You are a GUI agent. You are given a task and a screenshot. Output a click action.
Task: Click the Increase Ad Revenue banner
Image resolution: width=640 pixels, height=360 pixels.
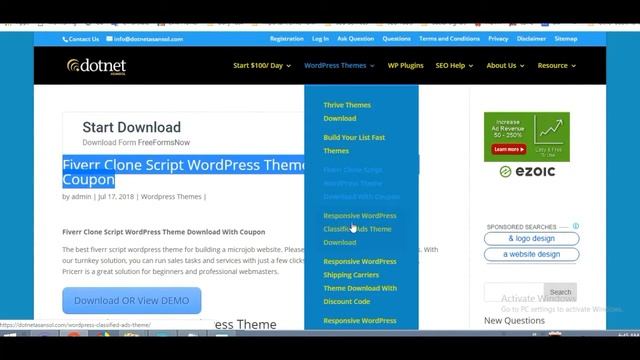click(527, 137)
